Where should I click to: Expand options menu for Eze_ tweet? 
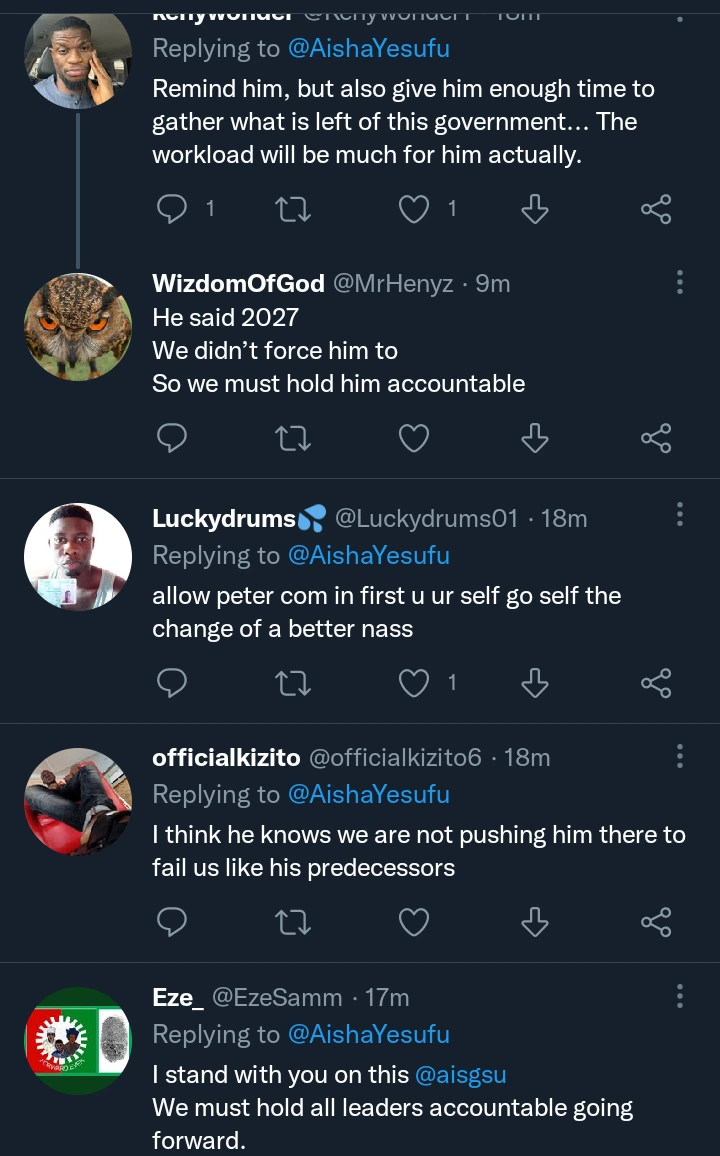pos(680,996)
